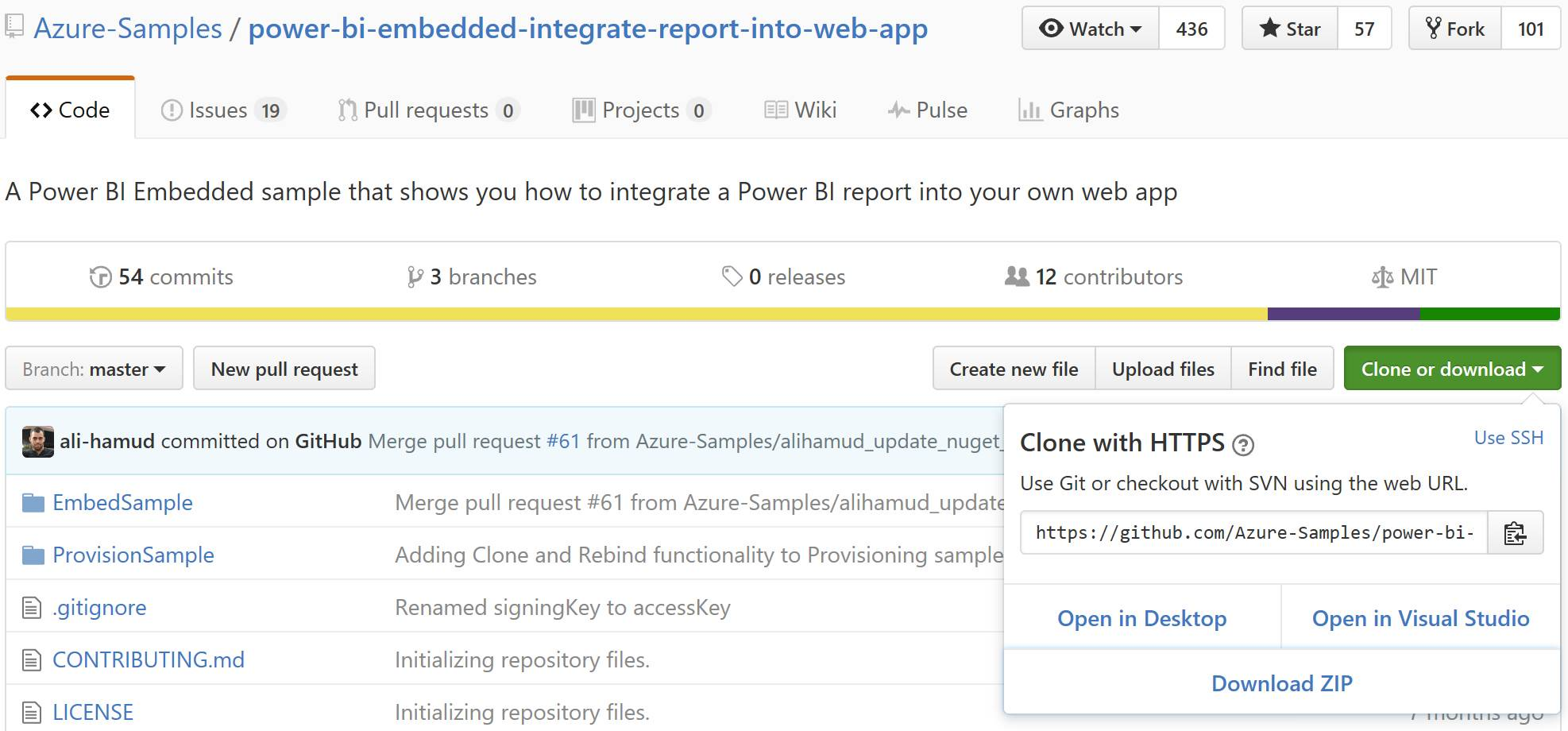The width and height of the screenshot is (1568, 731).
Task: Copy clone URL to clipboard
Action: coord(1515,532)
